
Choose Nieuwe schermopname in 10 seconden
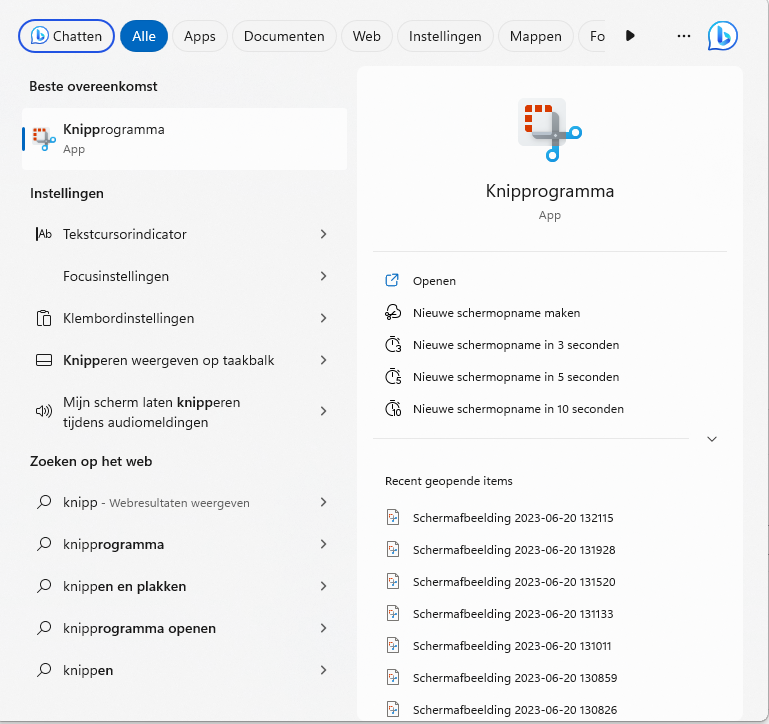(x=518, y=409)
